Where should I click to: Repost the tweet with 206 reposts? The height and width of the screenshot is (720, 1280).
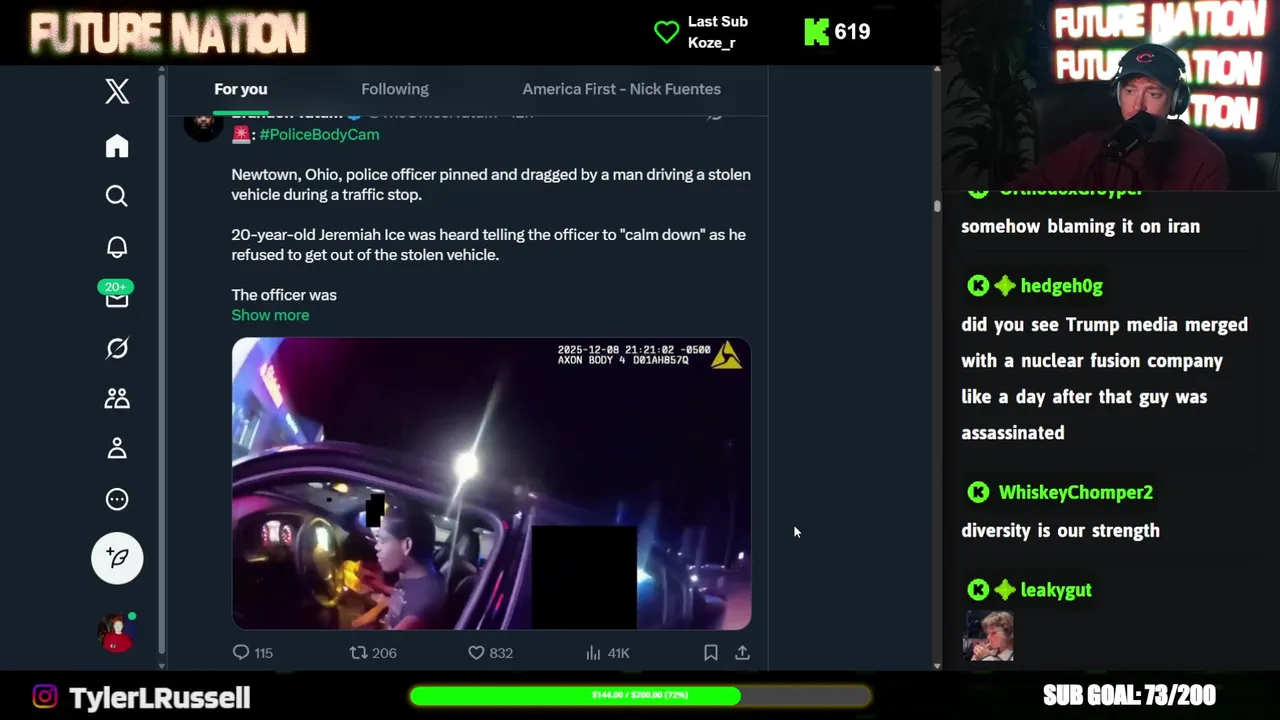coord(373,653)
